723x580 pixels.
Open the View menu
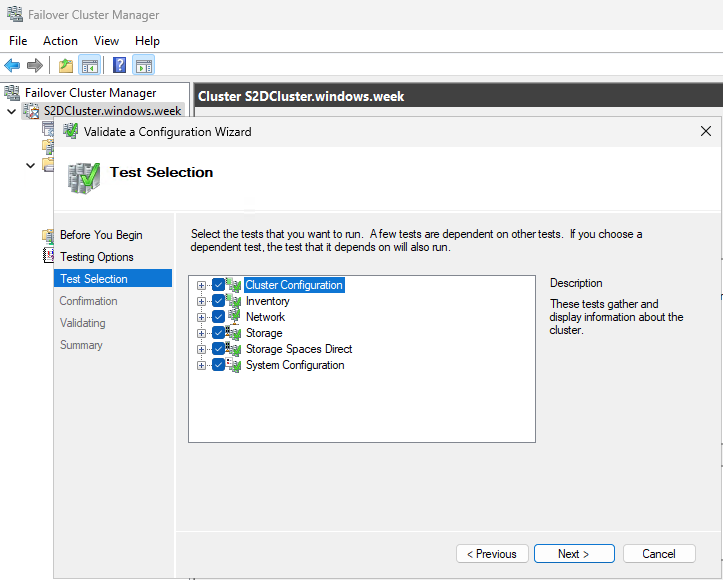pyautogui.click(x=107, y=41)
